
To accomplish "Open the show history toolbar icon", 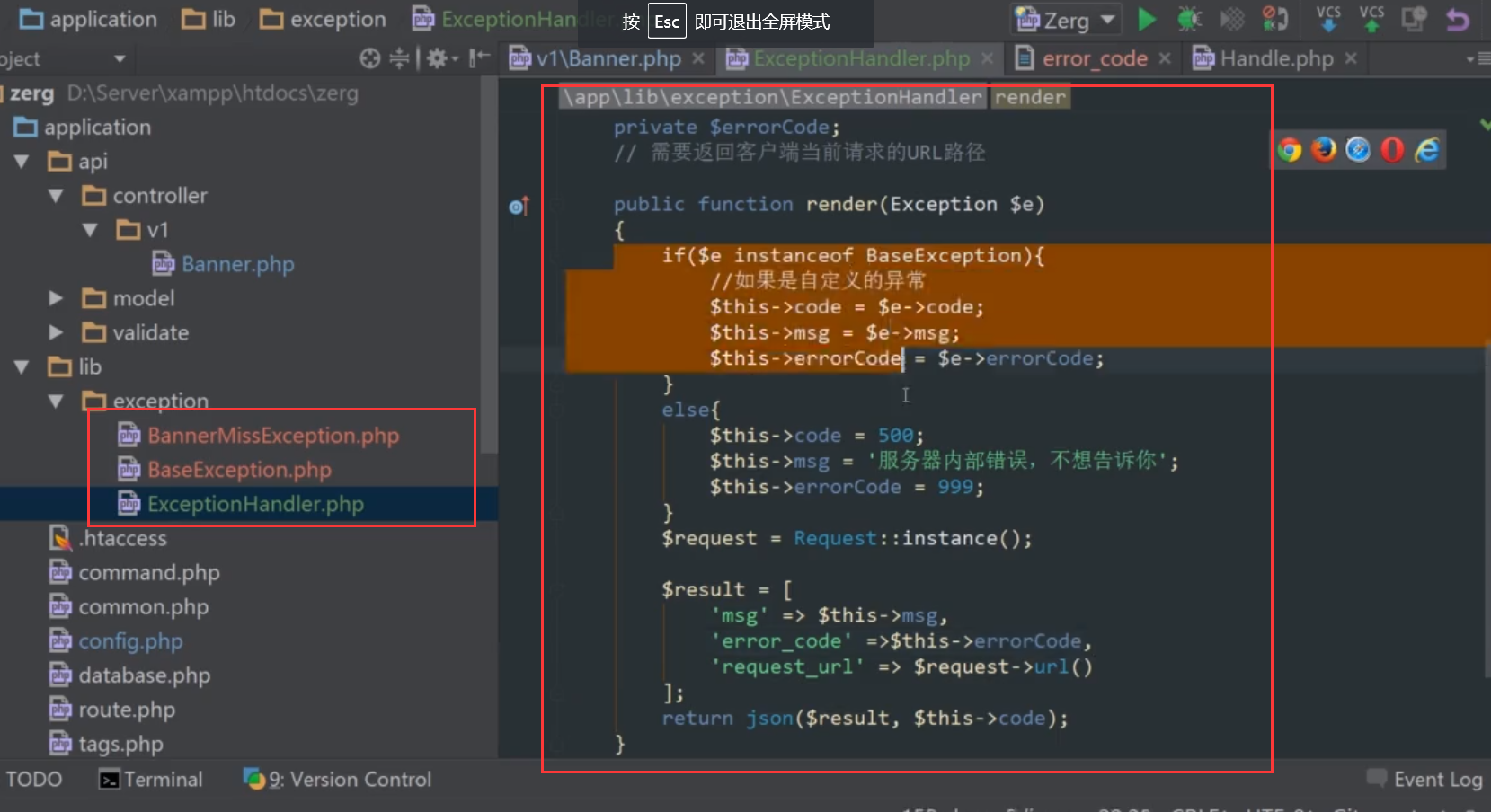I will pos(1415,19).
